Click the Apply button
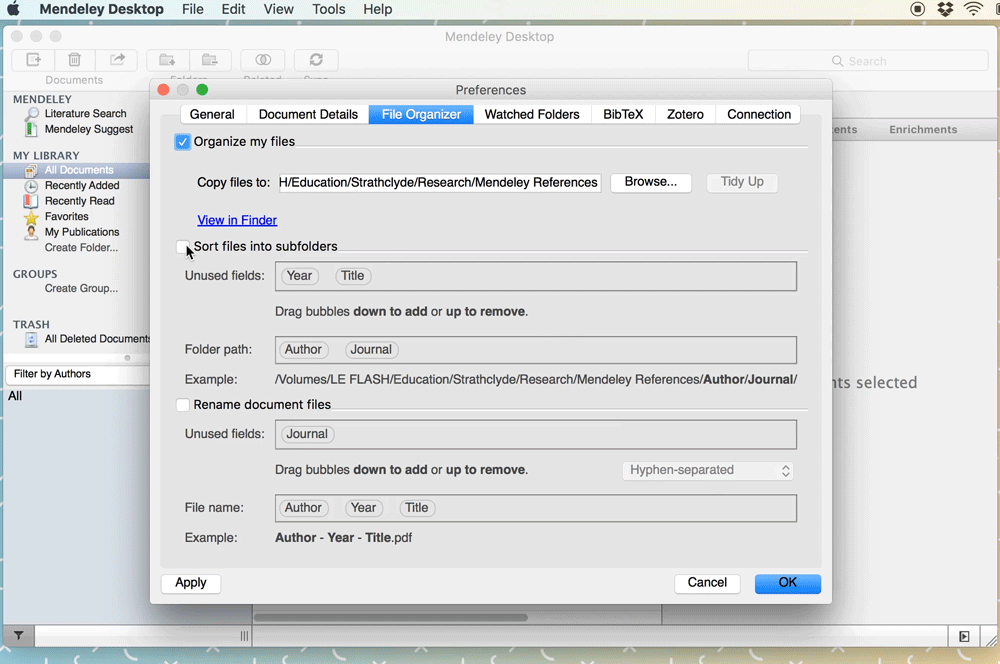Screen dimensions: 1000x664 tap(191, 583)
